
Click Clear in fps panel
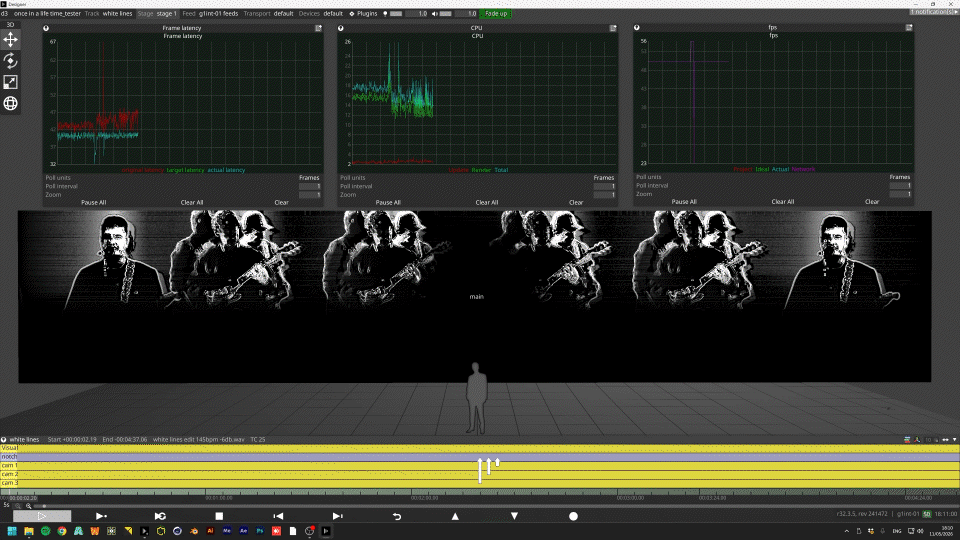(x=872, y=202)
